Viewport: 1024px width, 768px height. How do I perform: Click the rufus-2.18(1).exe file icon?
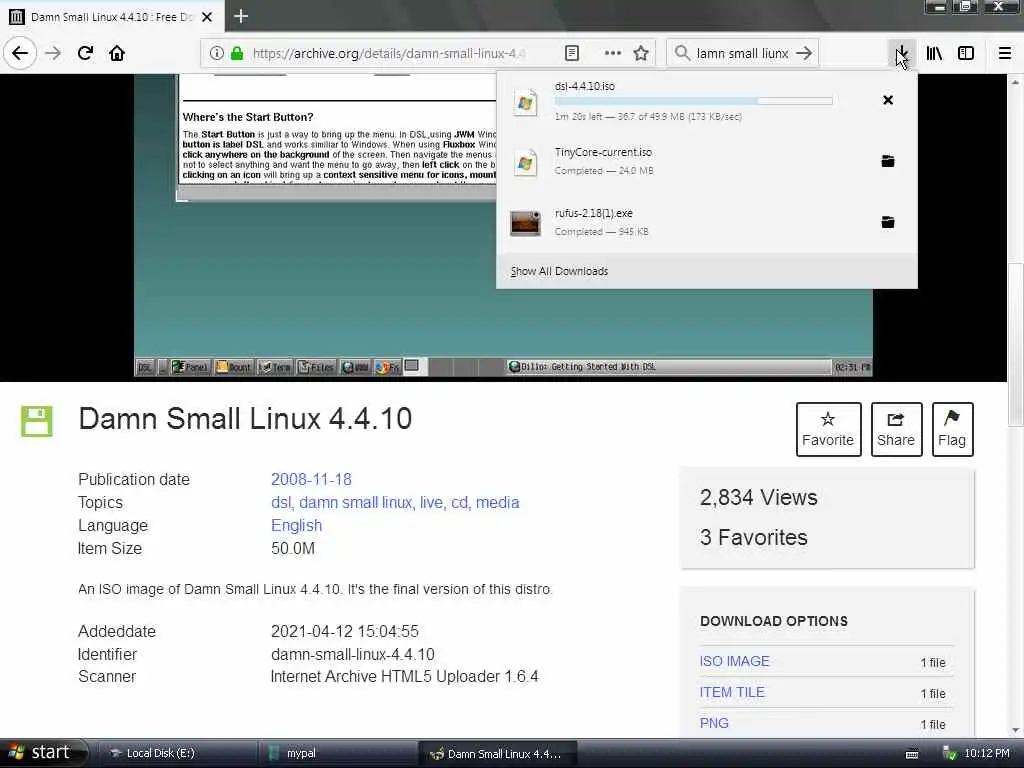(525, 223)
